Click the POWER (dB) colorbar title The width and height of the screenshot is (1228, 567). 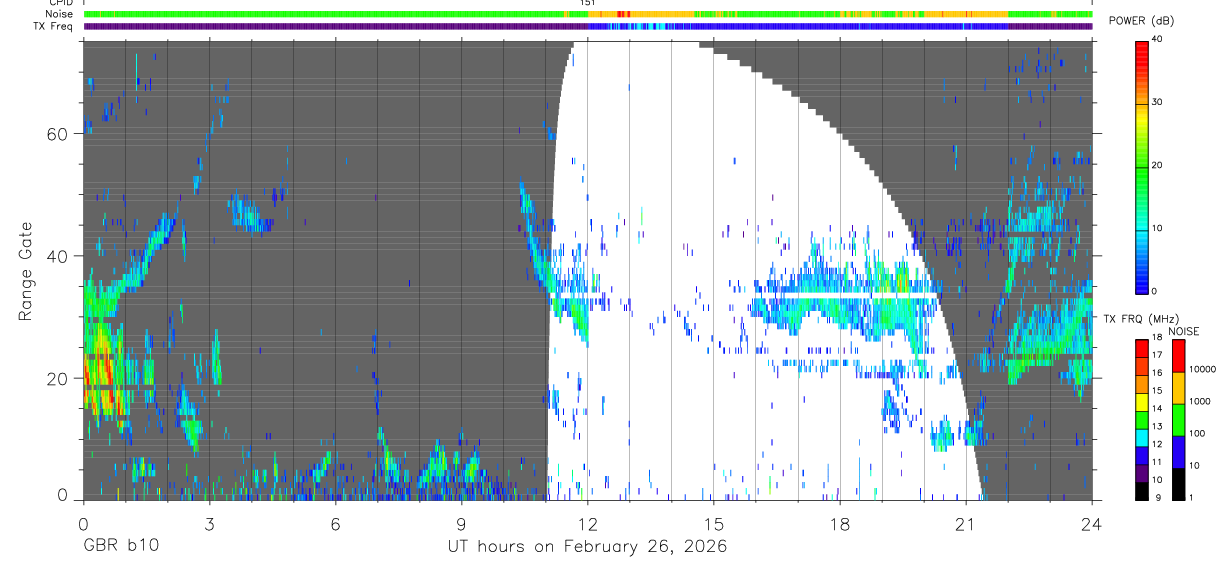tap(1139, 22)
